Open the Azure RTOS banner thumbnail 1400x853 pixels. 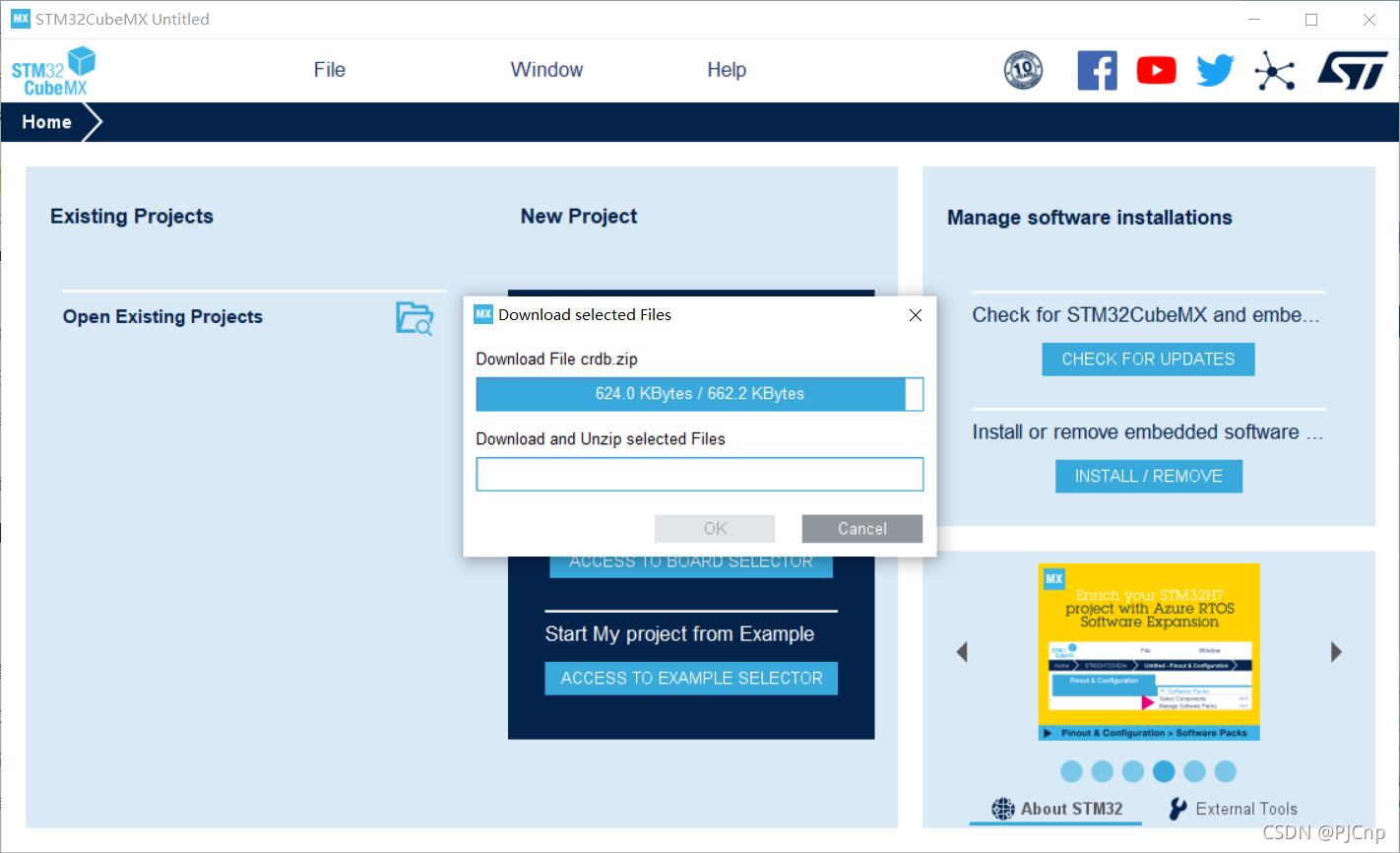point(1149,651)
